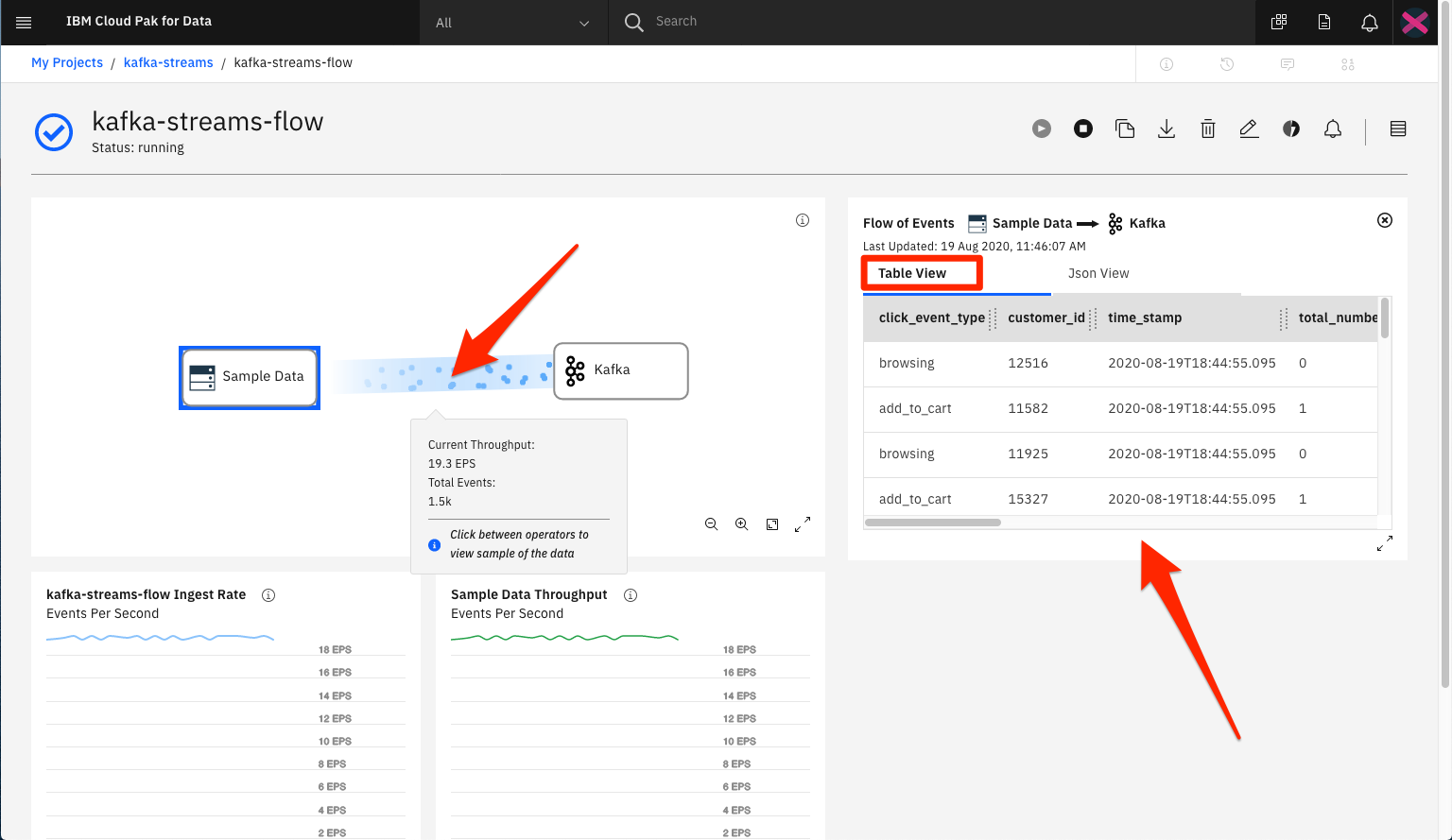Click customer id 11582 cell

(x=1028, y=408)
